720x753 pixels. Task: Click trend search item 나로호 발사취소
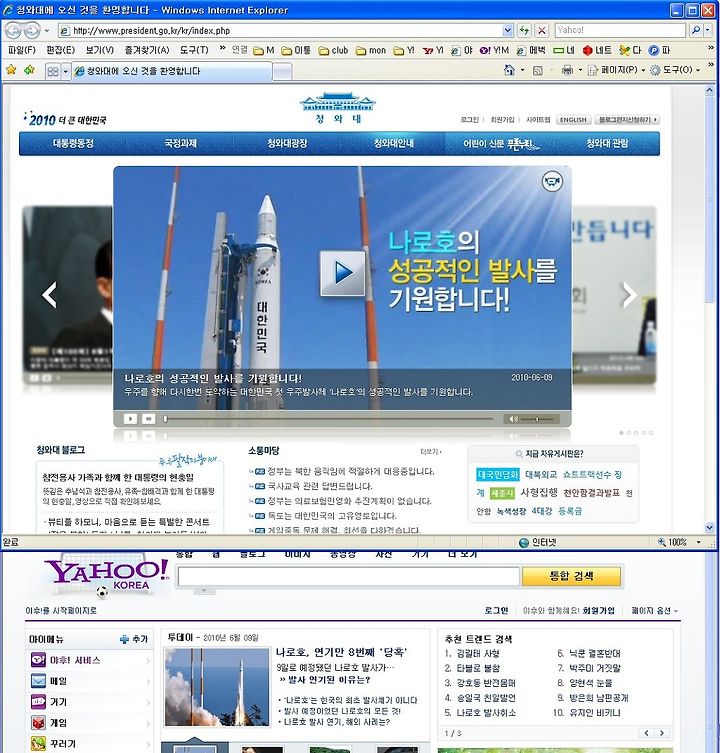[486, 713]
